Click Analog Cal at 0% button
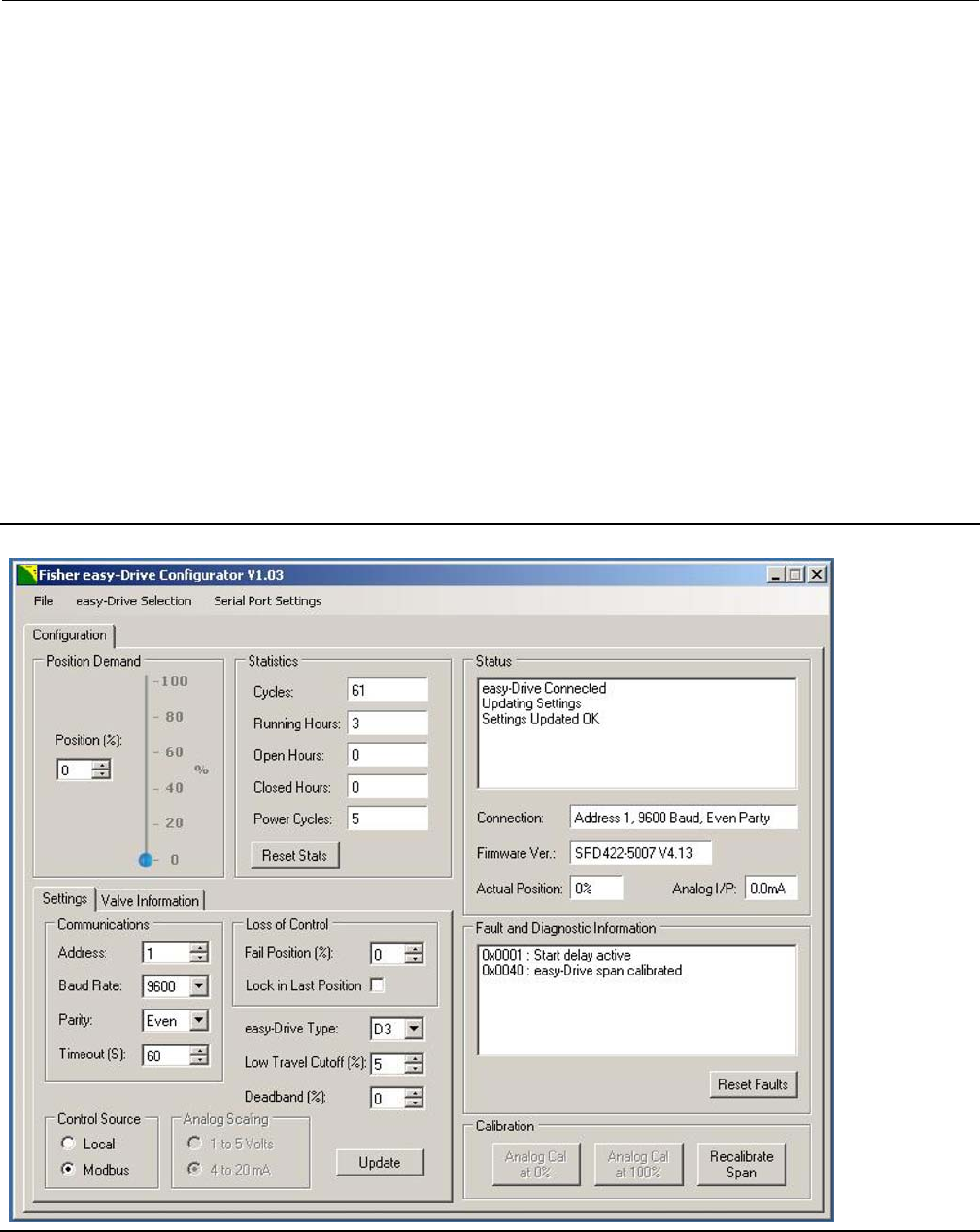The width and height of the screenshot is (980, 1232). (x=535, y=1164)
